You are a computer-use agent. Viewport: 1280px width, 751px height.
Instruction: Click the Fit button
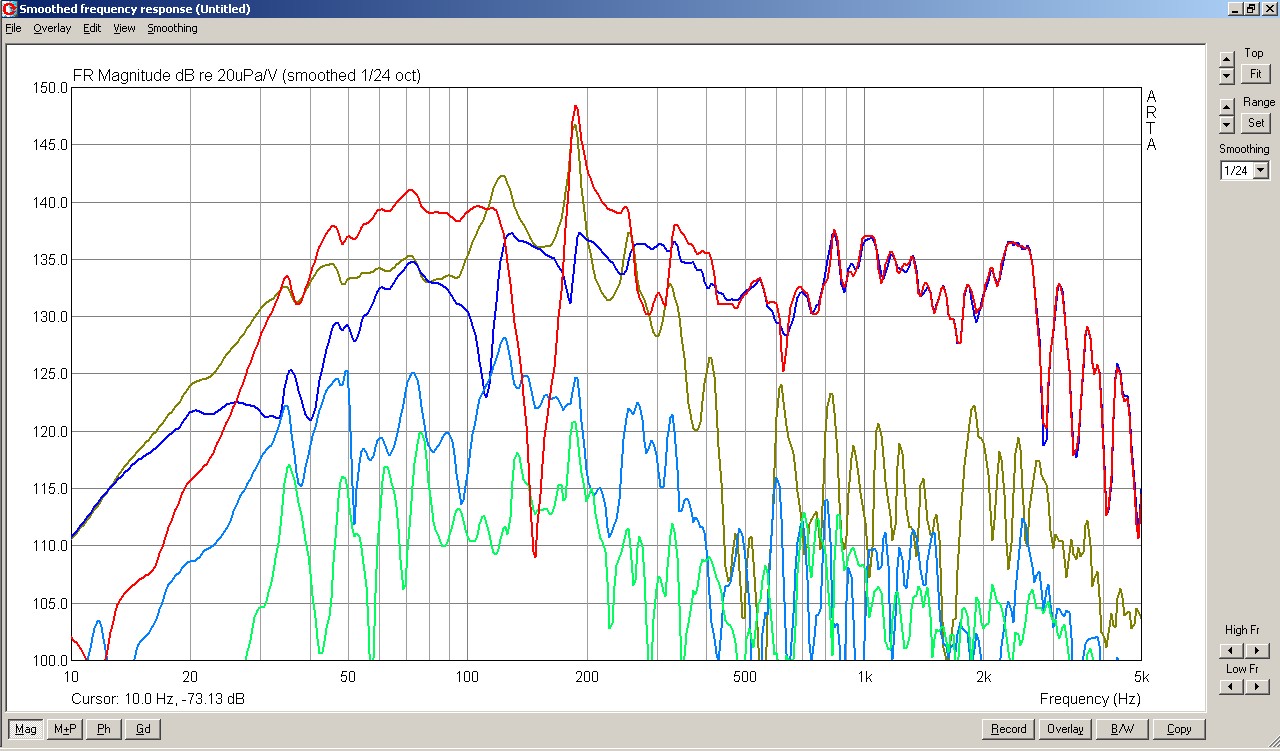click(x=1255, y=74)
